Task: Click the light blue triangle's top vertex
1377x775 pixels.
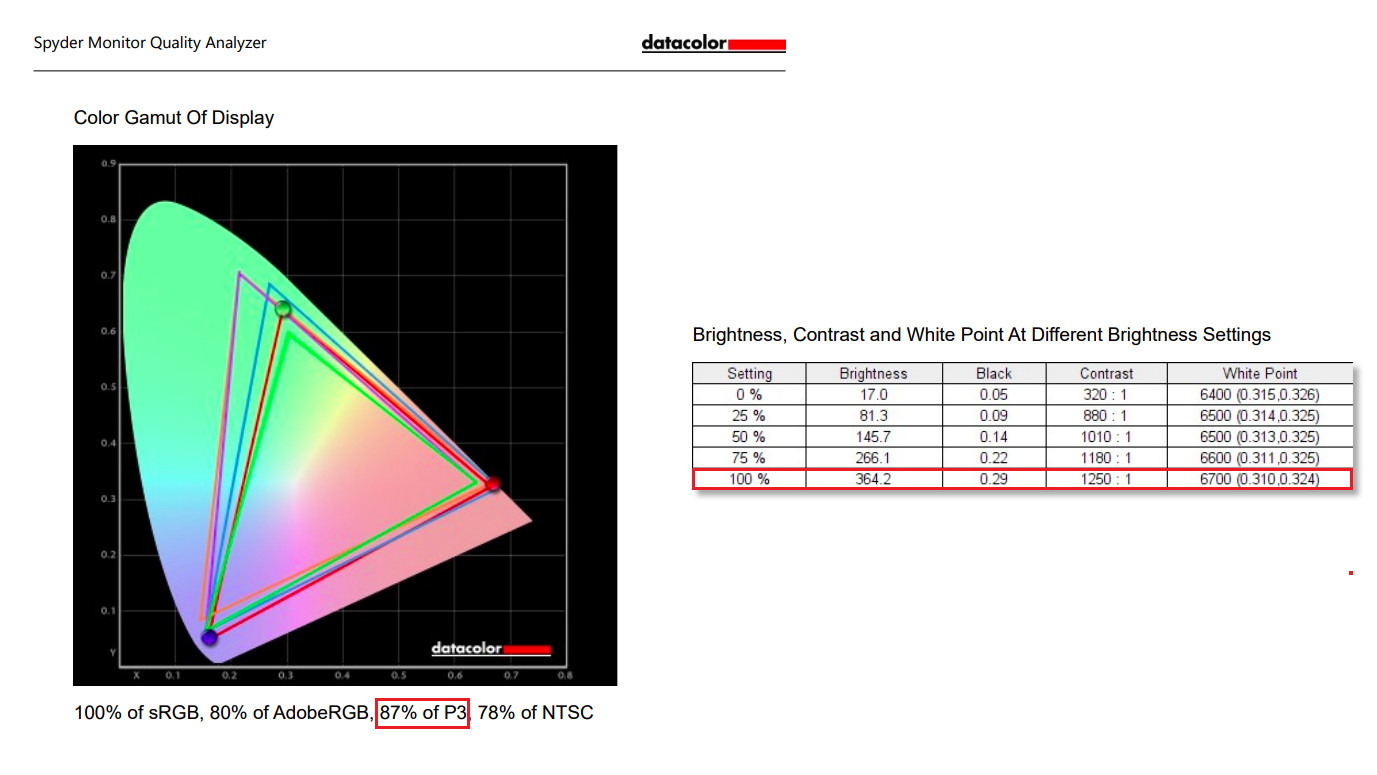Action: tap(269, 285)
